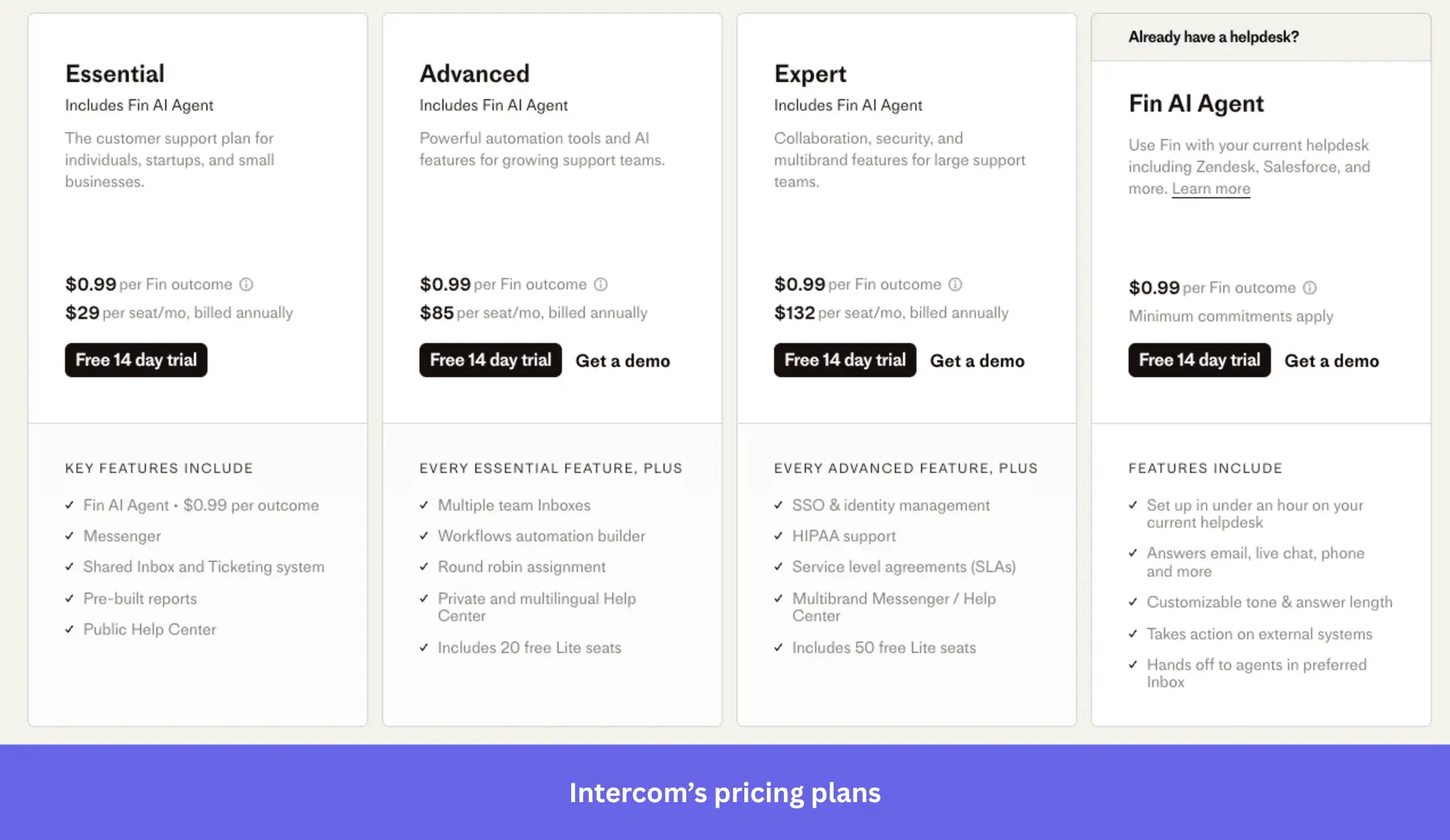Click the checkmark next to "HIPAA support"
Image resolution: width=1450 pixels, height=840 pixels.
pos(777,536)
